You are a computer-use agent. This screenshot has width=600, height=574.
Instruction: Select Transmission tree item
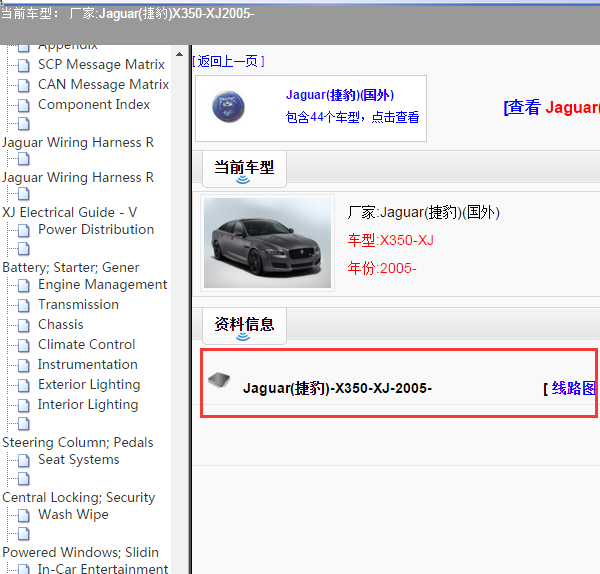point(78,305)
